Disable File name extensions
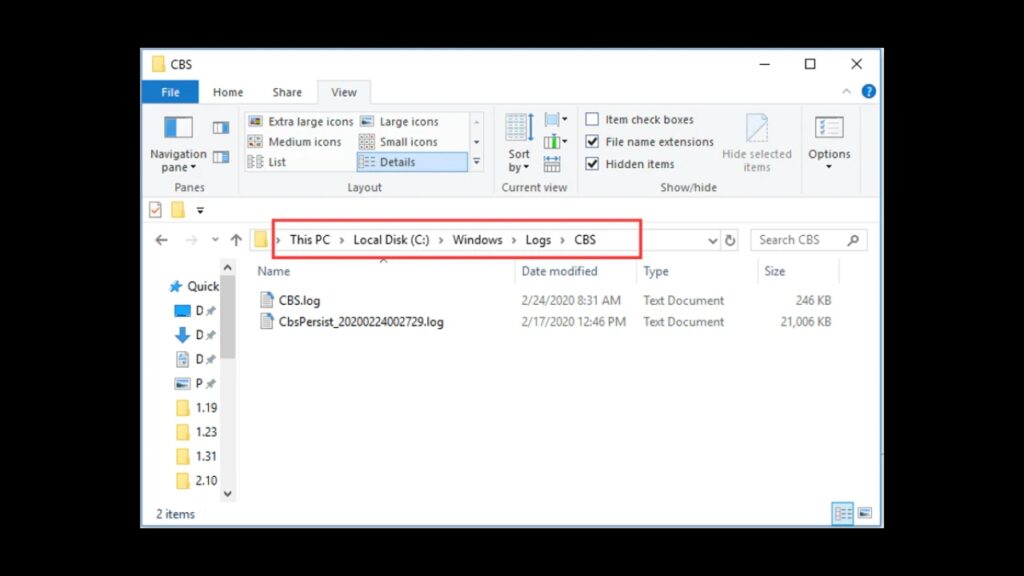The image size is (1024, 576). pos(593,141)
